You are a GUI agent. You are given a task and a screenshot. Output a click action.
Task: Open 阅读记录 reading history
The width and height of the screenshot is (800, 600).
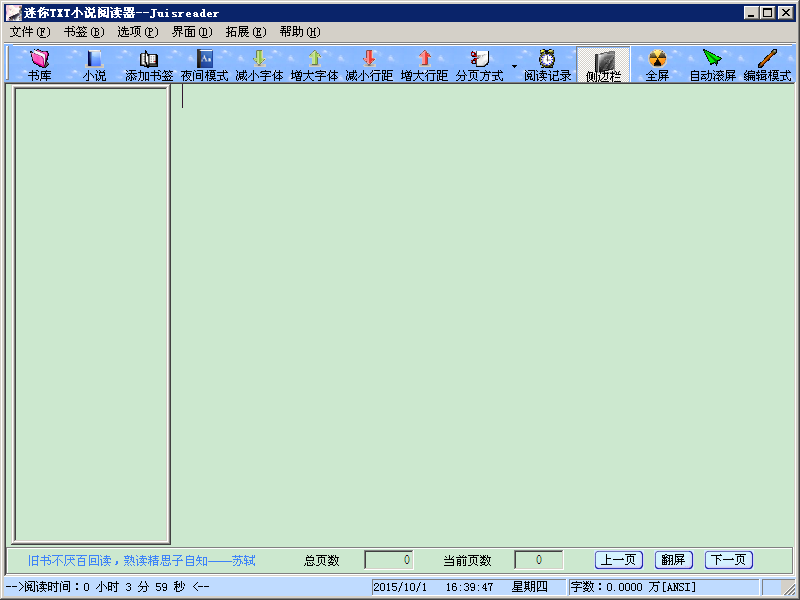coord(547,62)
